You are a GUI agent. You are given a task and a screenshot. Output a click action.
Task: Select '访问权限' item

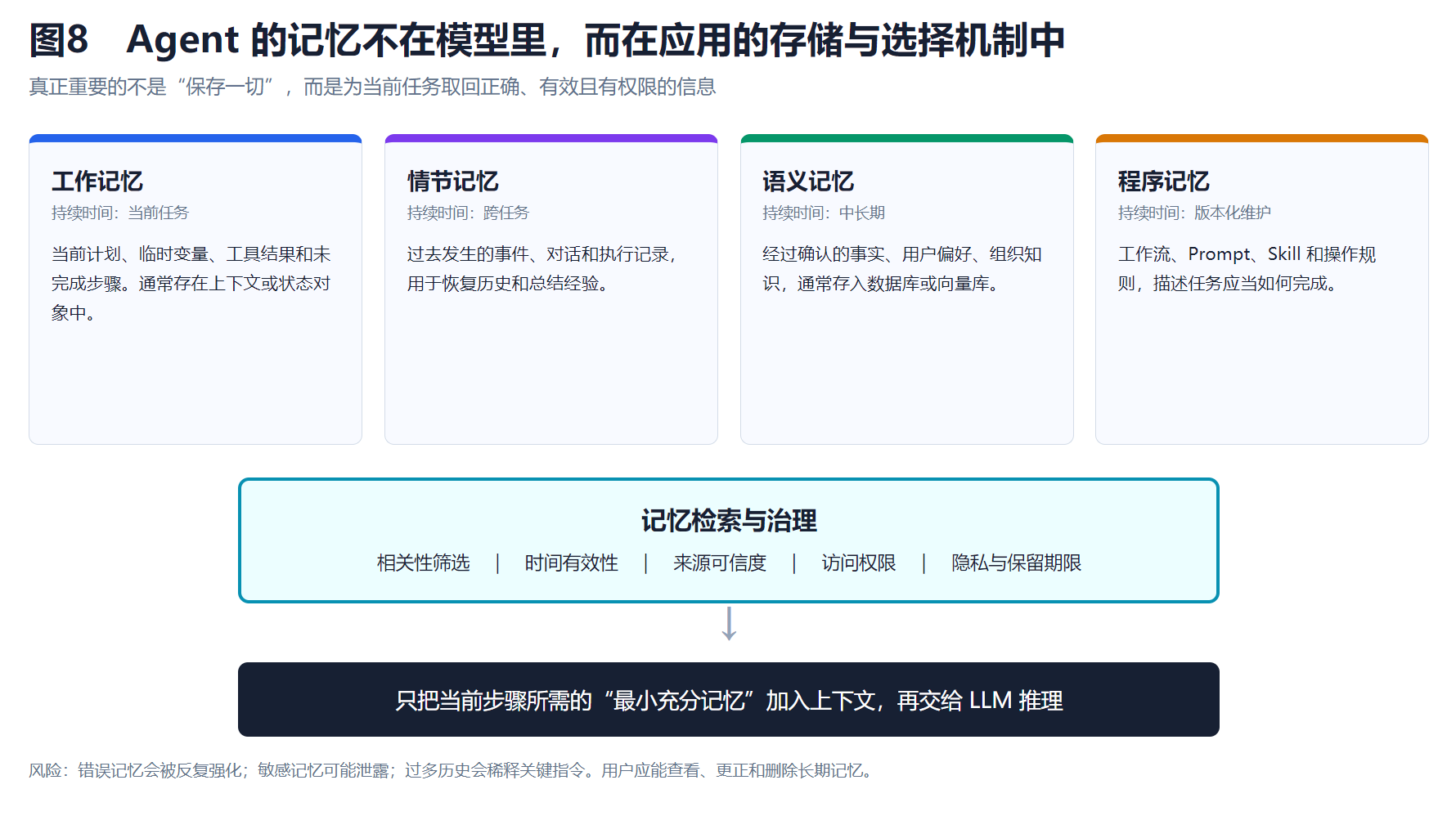(x=859, y=563)
